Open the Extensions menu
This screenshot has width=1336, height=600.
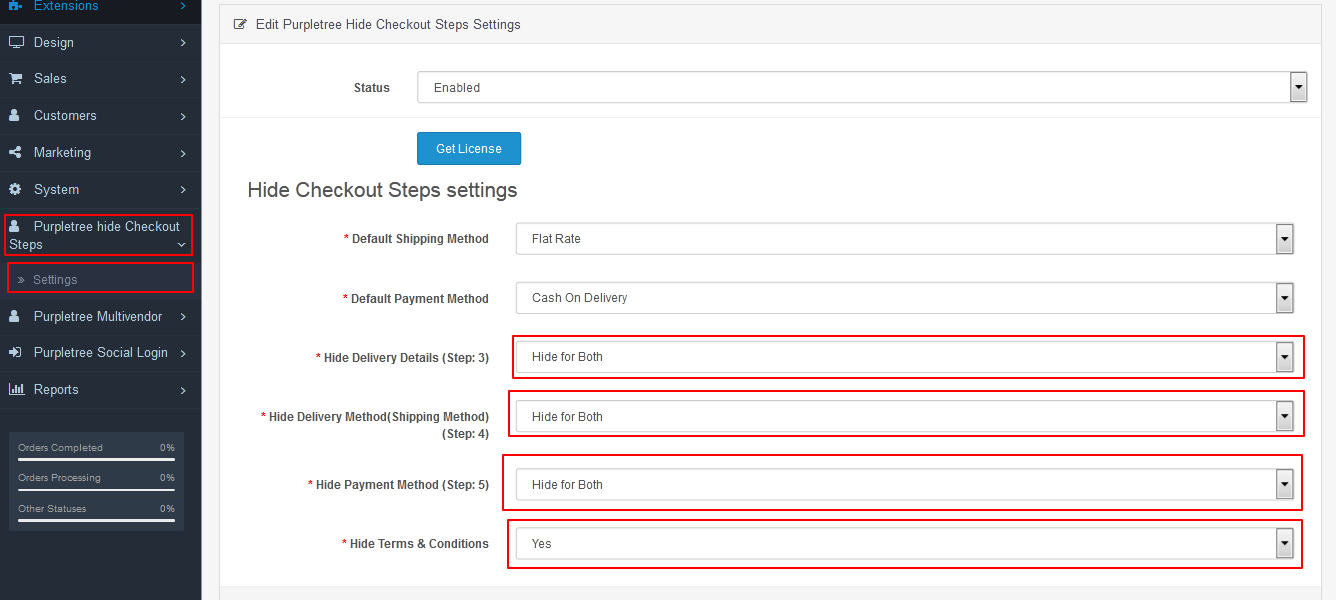[100, 6]
